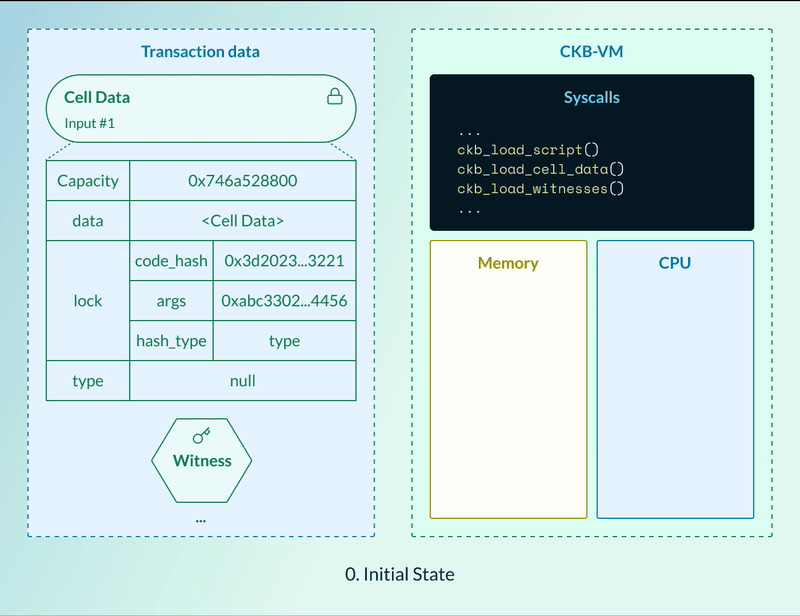The width and height of the screenshot is (800, 616).
Task: Click the hash_type cell labeled type
Action: coord(284,341)
